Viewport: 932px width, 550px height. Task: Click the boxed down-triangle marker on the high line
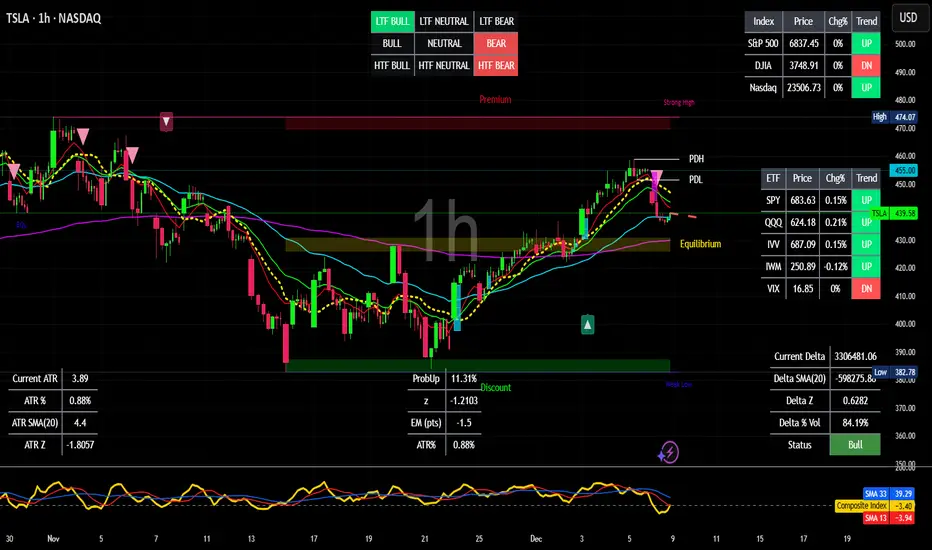(166, 122)
